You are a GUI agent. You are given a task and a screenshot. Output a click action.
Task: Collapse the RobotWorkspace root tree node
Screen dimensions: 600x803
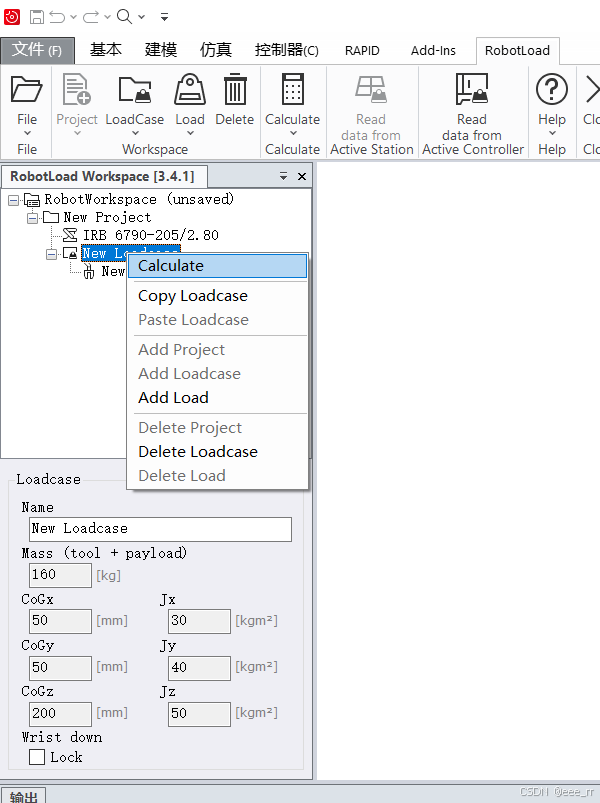coord(14,200)
